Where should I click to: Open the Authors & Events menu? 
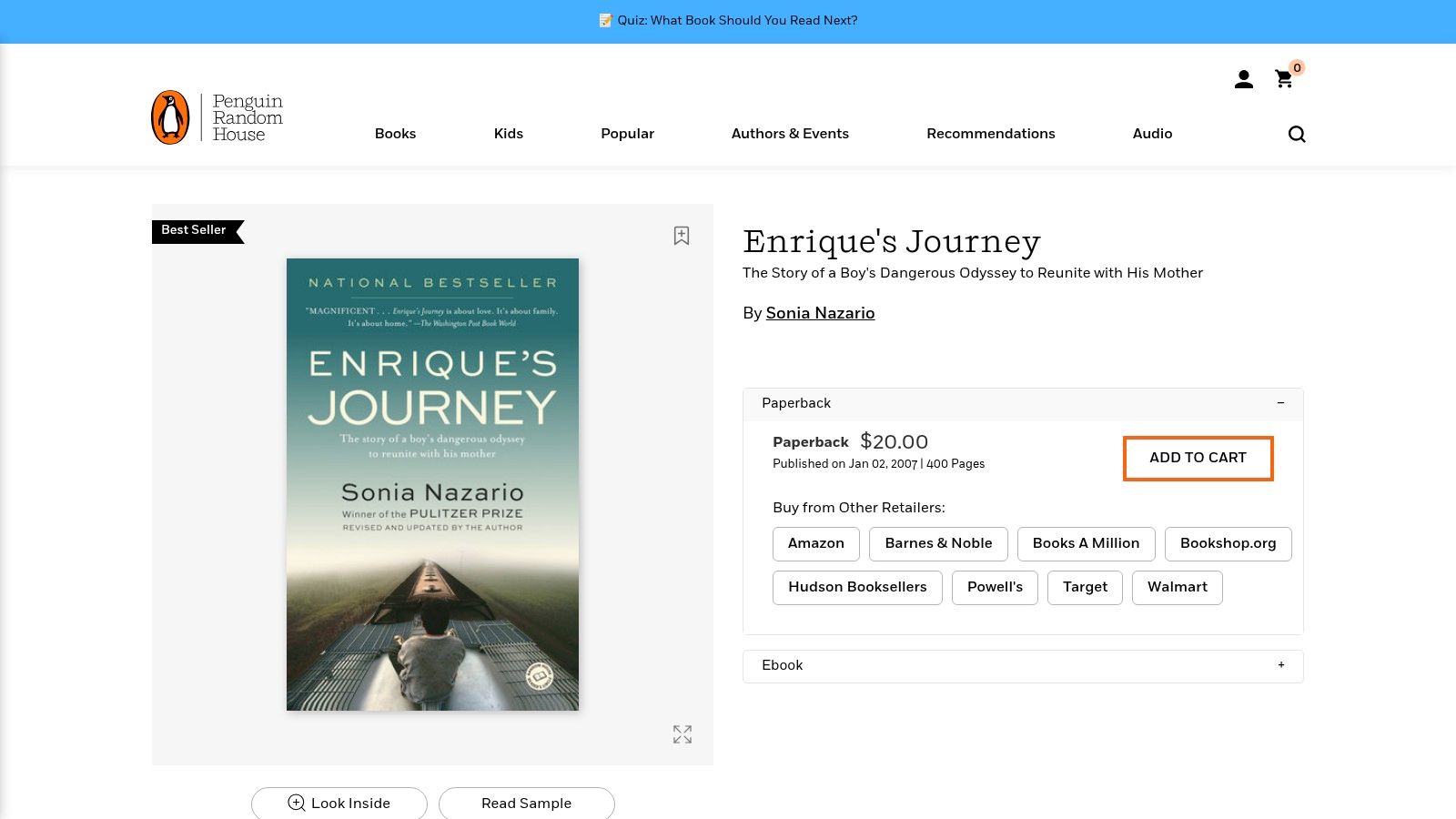pyautogui.click(x=790, y=134)
